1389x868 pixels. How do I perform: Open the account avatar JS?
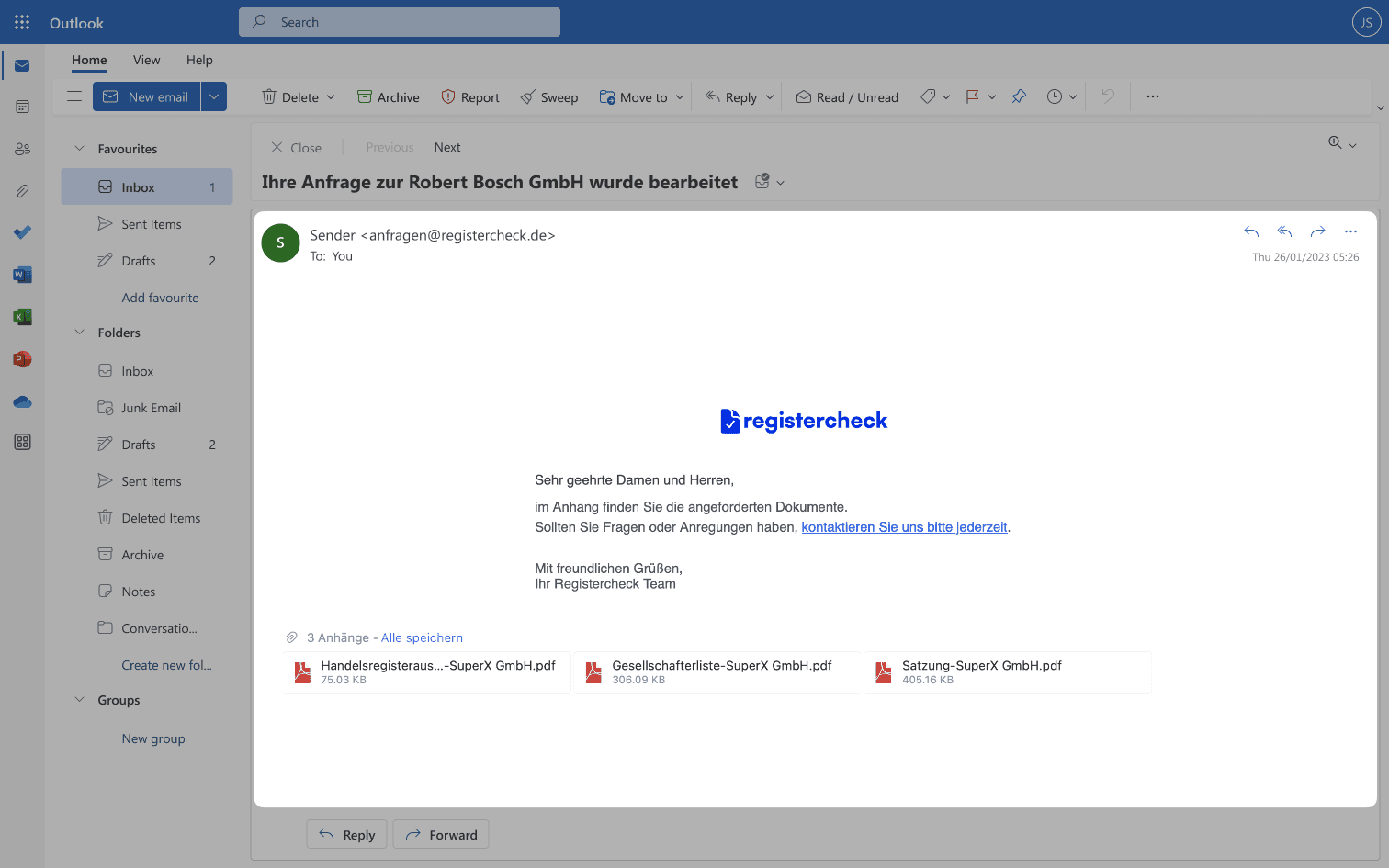click(x=1366, y=22)
